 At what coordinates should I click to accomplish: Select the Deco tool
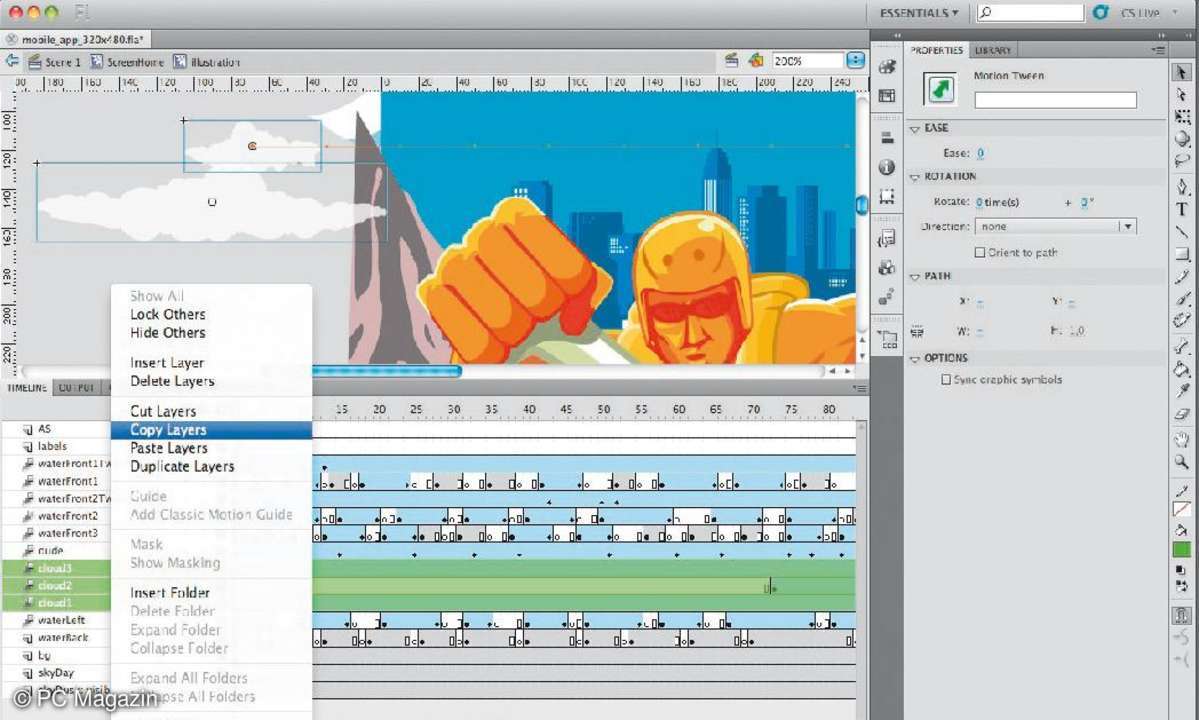pyautogui.click(x=1182, y=320)
